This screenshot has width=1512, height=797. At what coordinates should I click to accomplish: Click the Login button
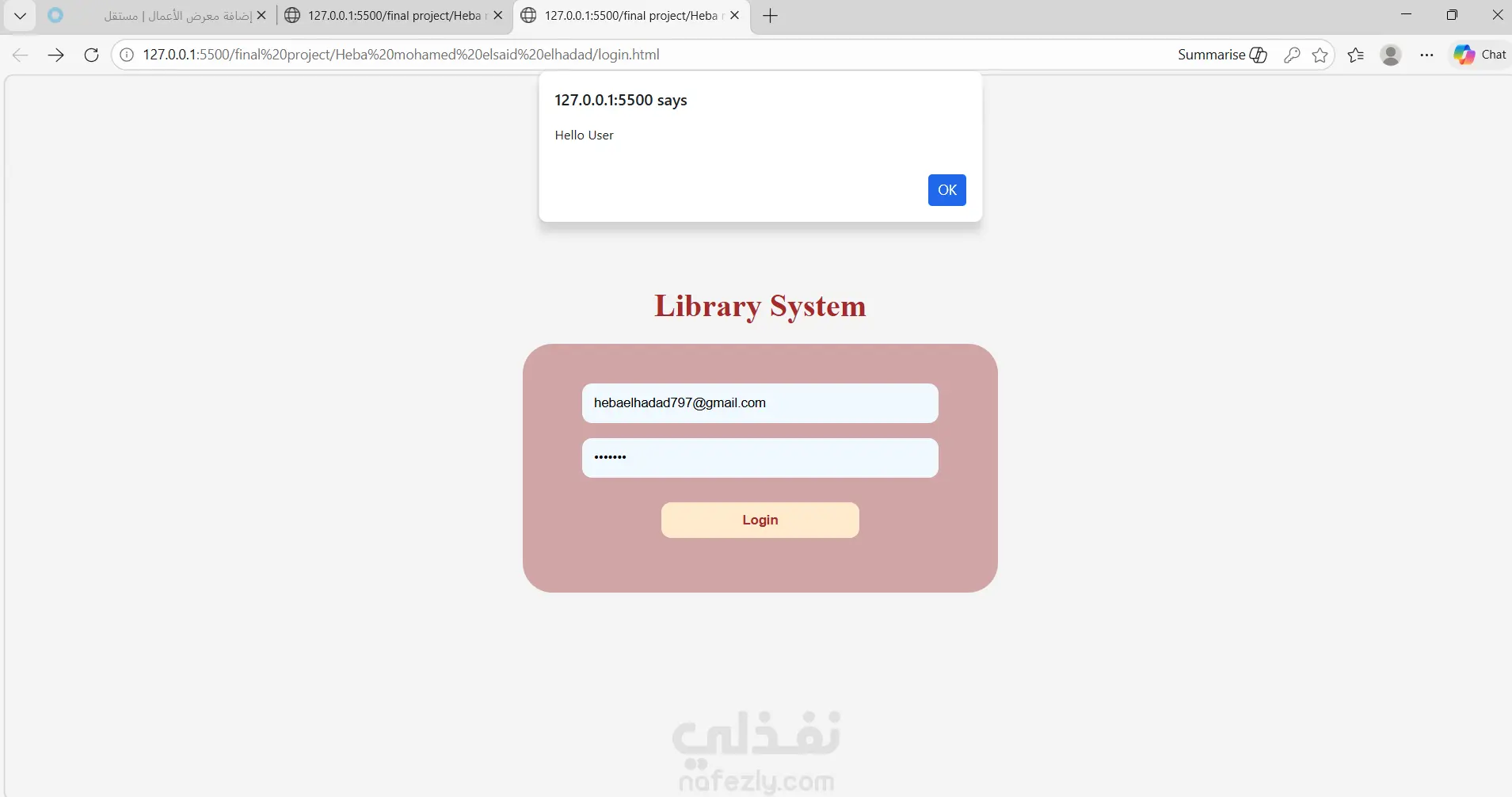pos(760,520)
